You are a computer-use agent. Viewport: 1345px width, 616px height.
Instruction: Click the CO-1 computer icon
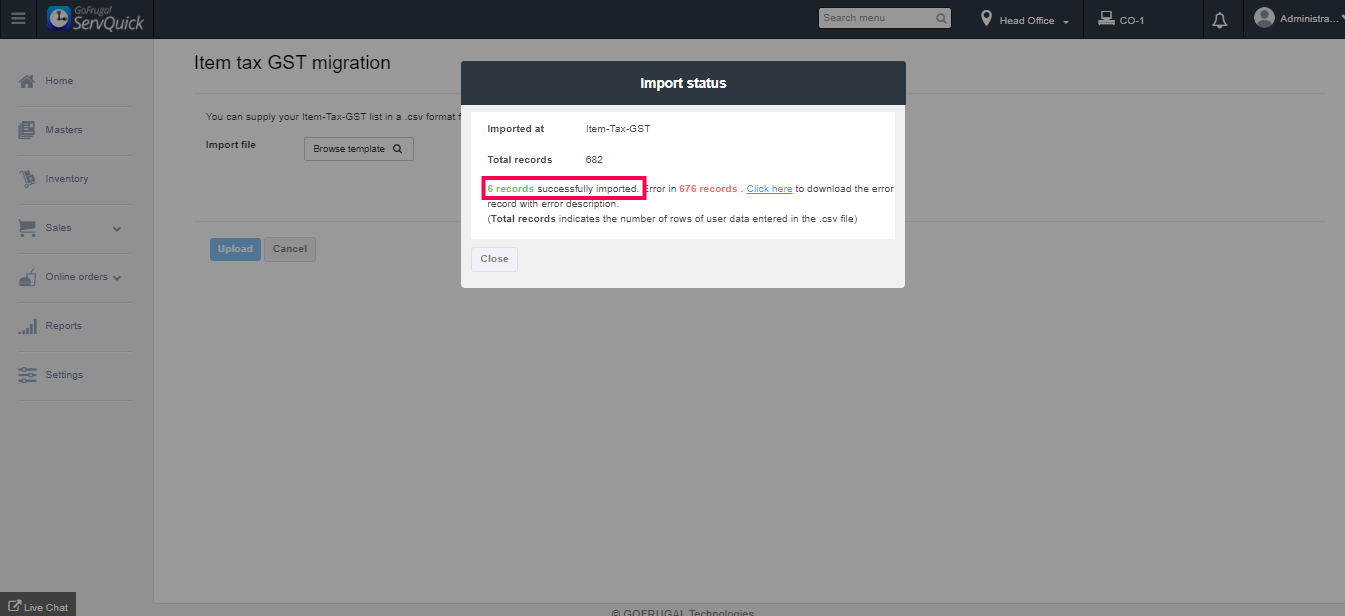pos(1106,18)
